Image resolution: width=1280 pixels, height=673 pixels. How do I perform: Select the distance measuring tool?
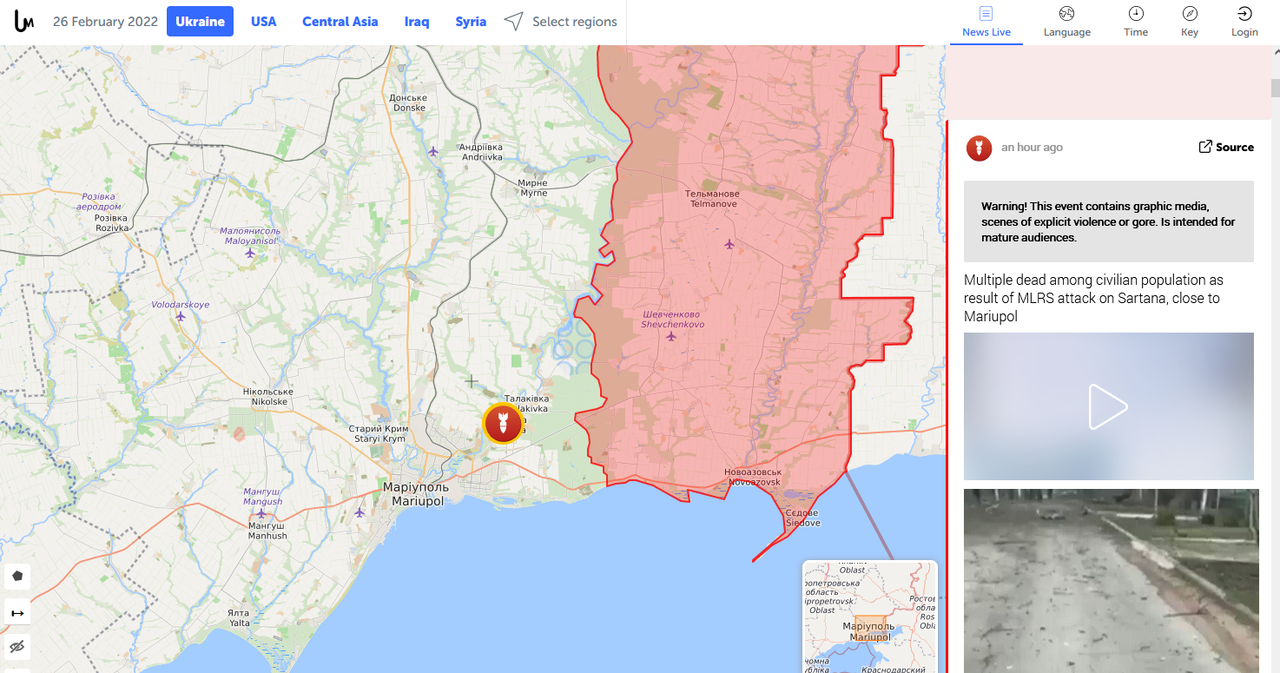pos(17,612)
